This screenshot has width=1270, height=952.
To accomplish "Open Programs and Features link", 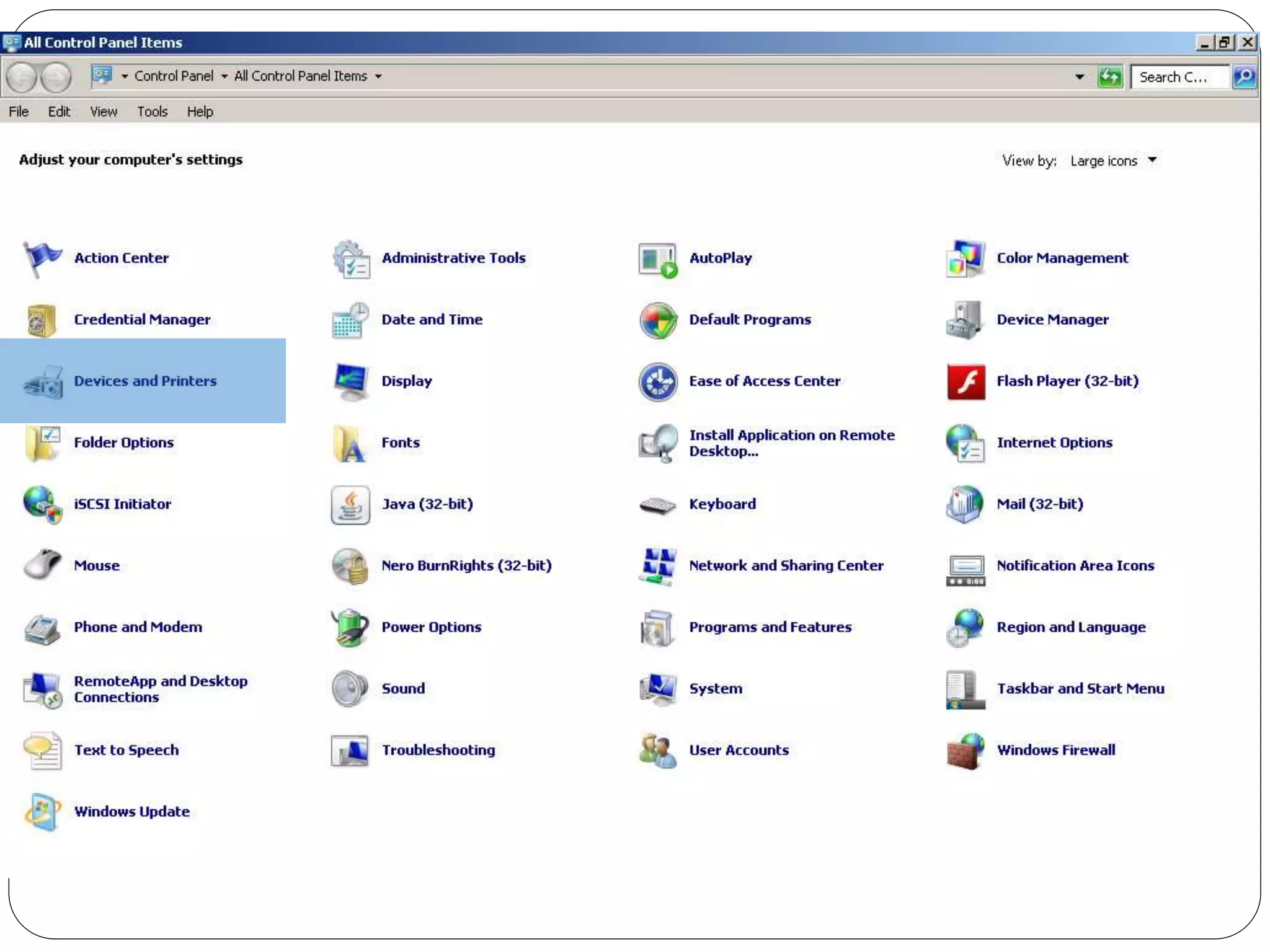I will pos(770,627).
